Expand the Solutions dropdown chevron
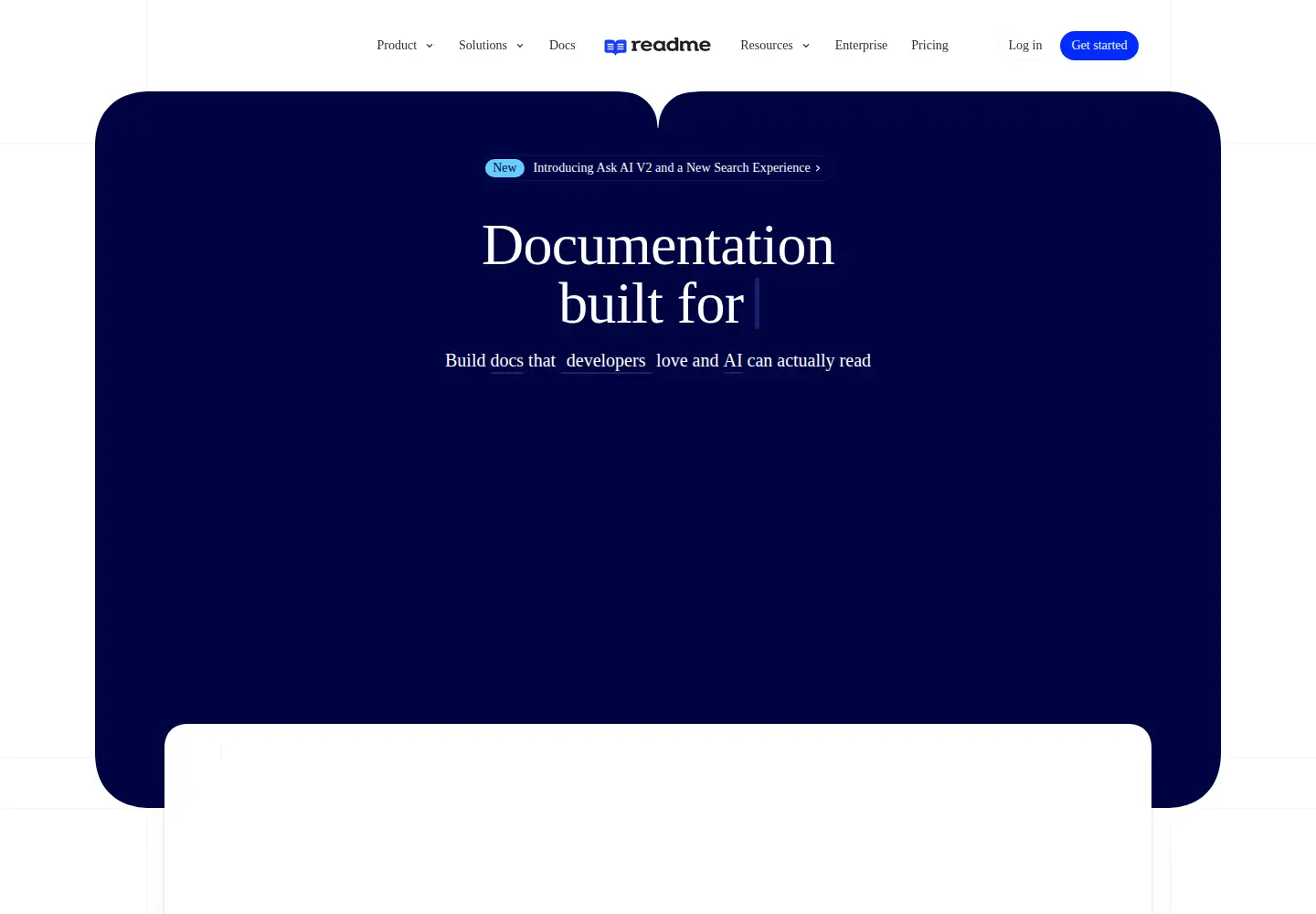Screen dimensions: 1316x914 (520, 46)
